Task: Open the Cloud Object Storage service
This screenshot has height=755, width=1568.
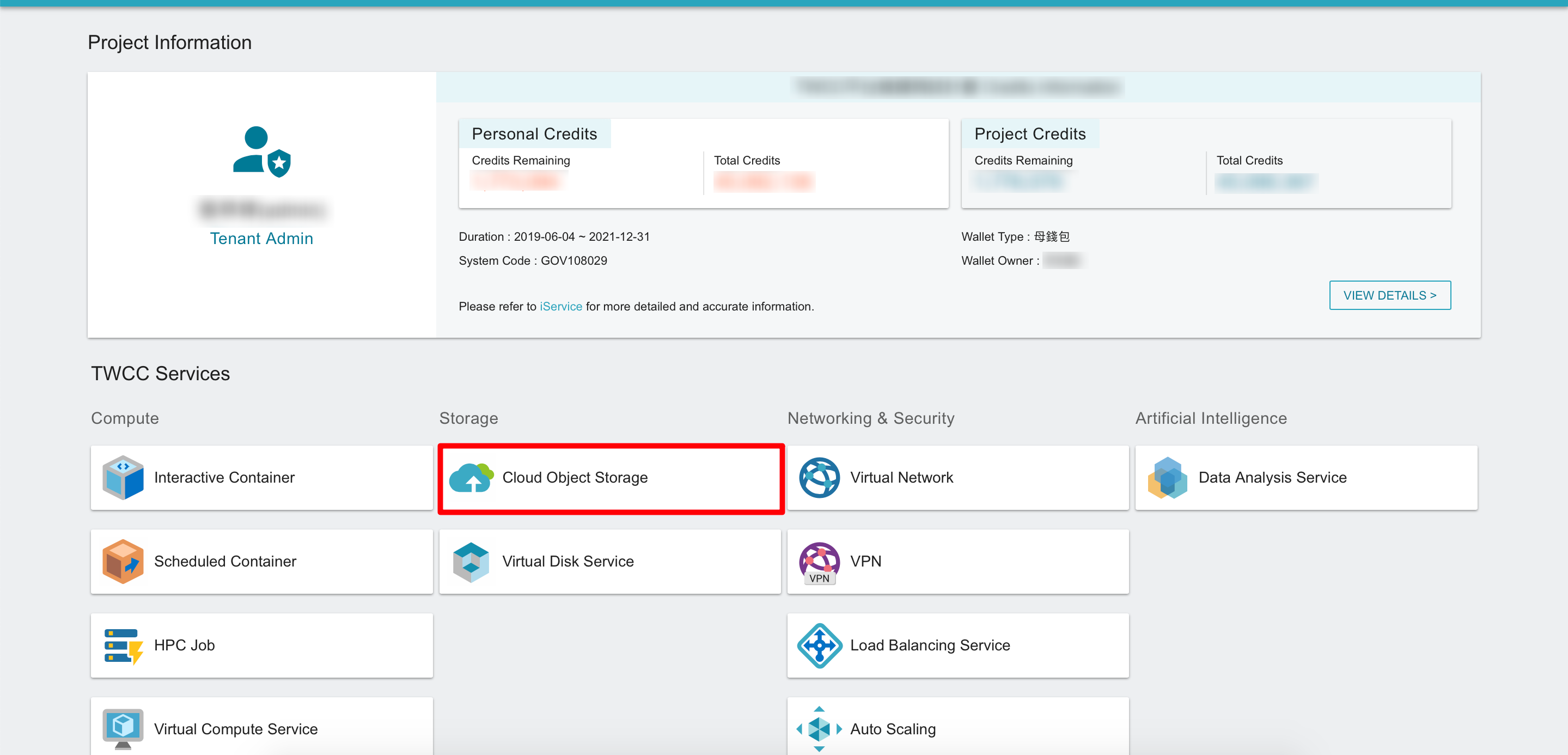Action: click(610, 477)
